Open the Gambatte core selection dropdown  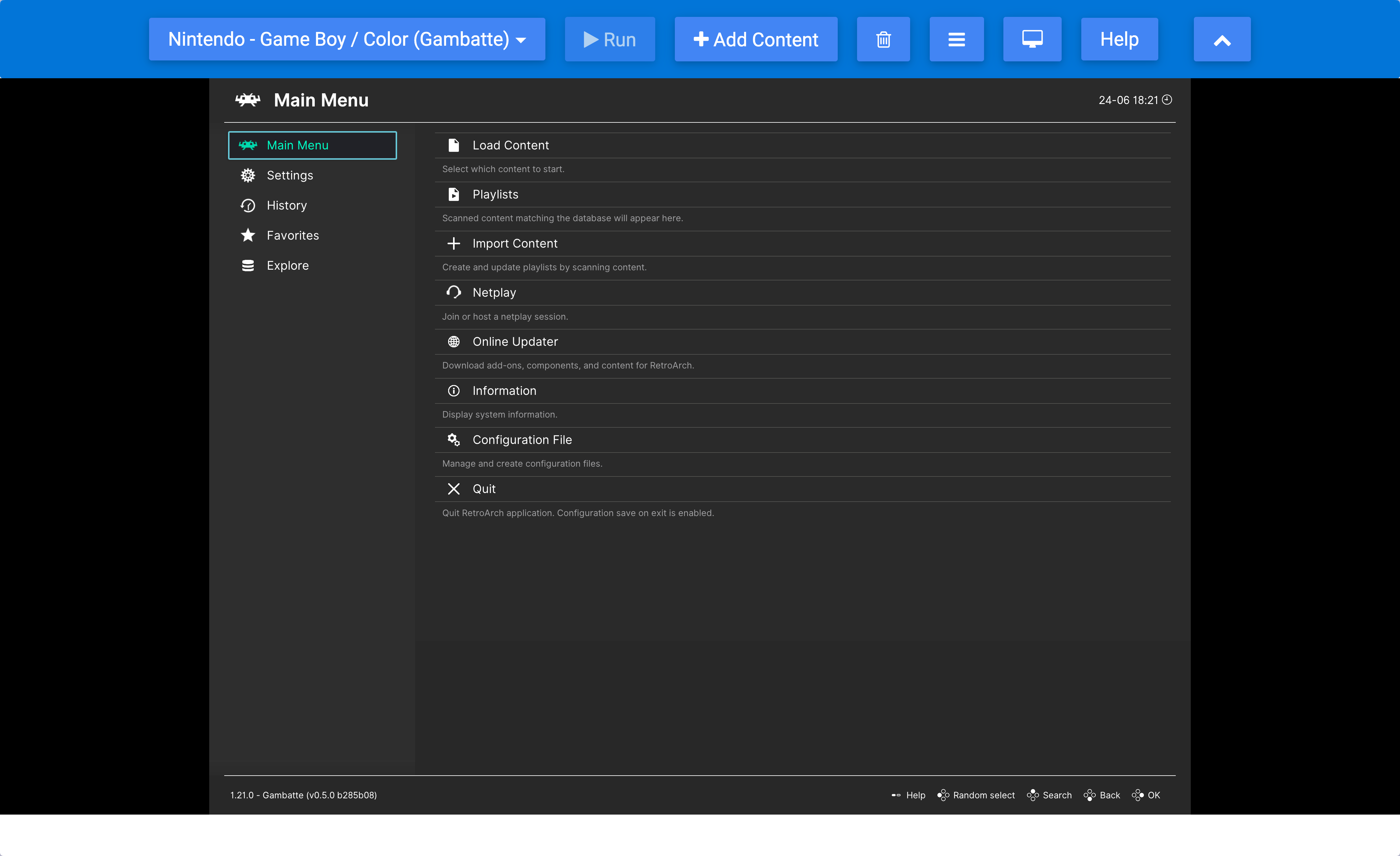point(347,39)
